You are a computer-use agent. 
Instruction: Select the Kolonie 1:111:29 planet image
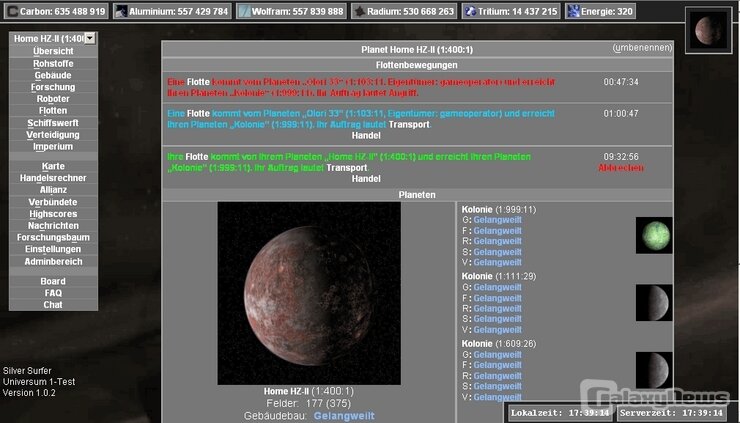(654, 302)
